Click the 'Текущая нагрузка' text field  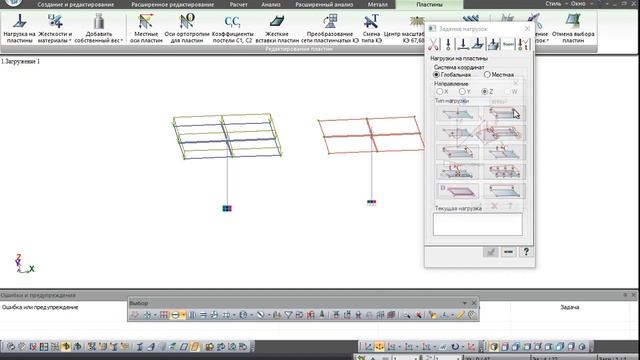tap(478, 224)
